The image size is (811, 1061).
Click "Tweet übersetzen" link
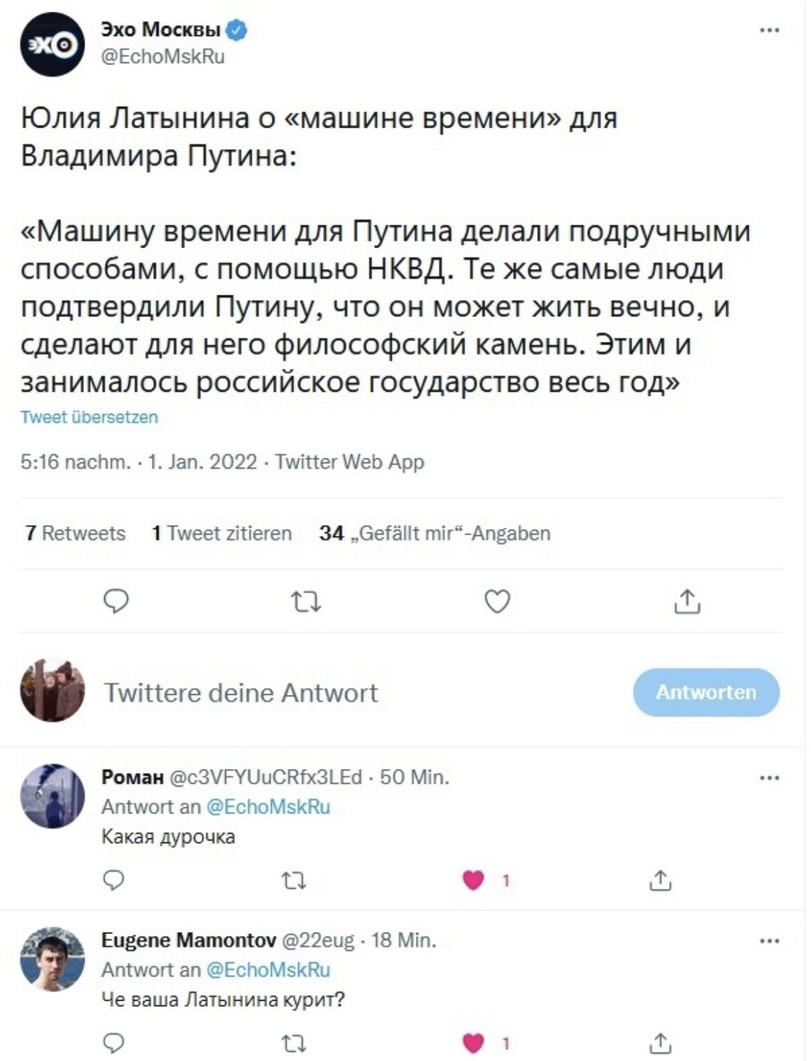point(89,417)
